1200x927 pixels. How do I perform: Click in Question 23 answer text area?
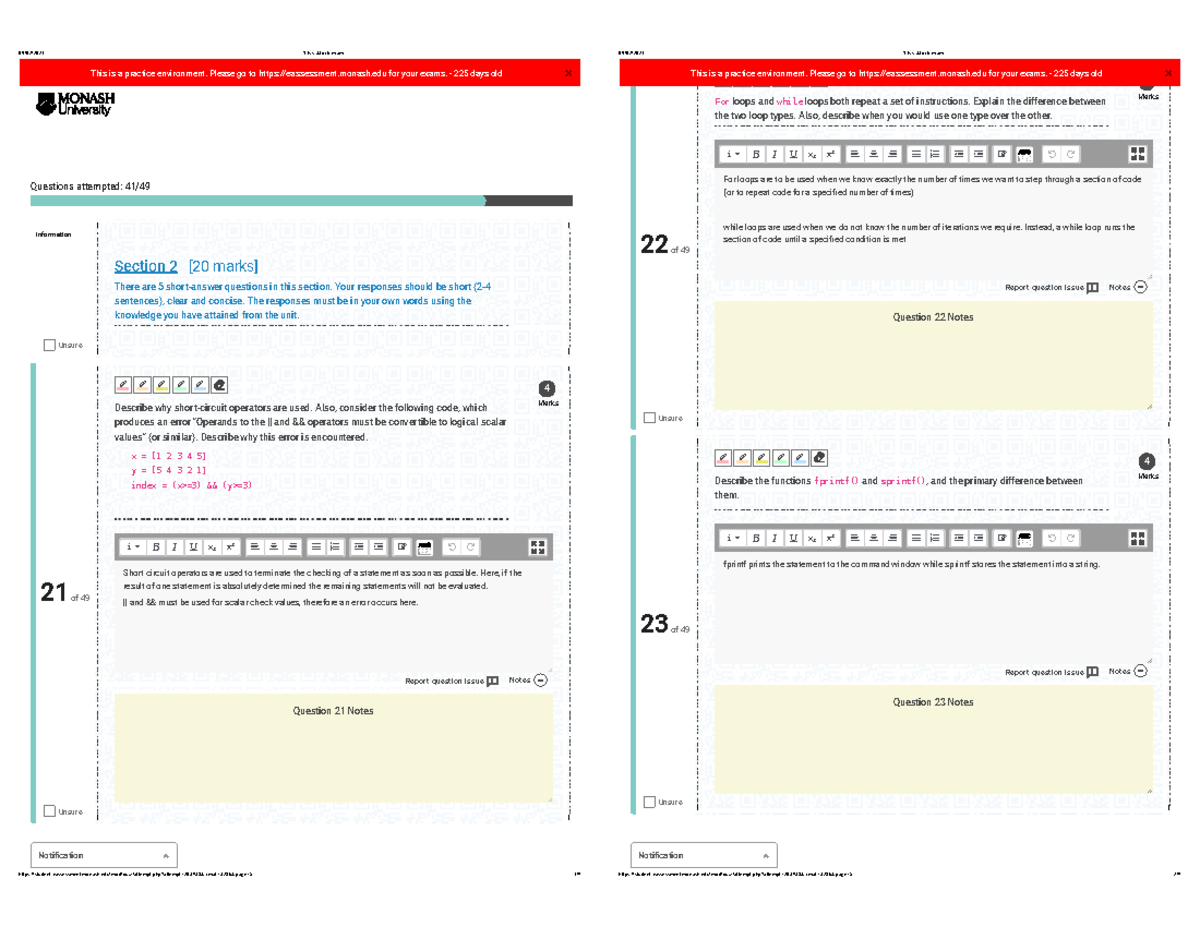[933, 608]
